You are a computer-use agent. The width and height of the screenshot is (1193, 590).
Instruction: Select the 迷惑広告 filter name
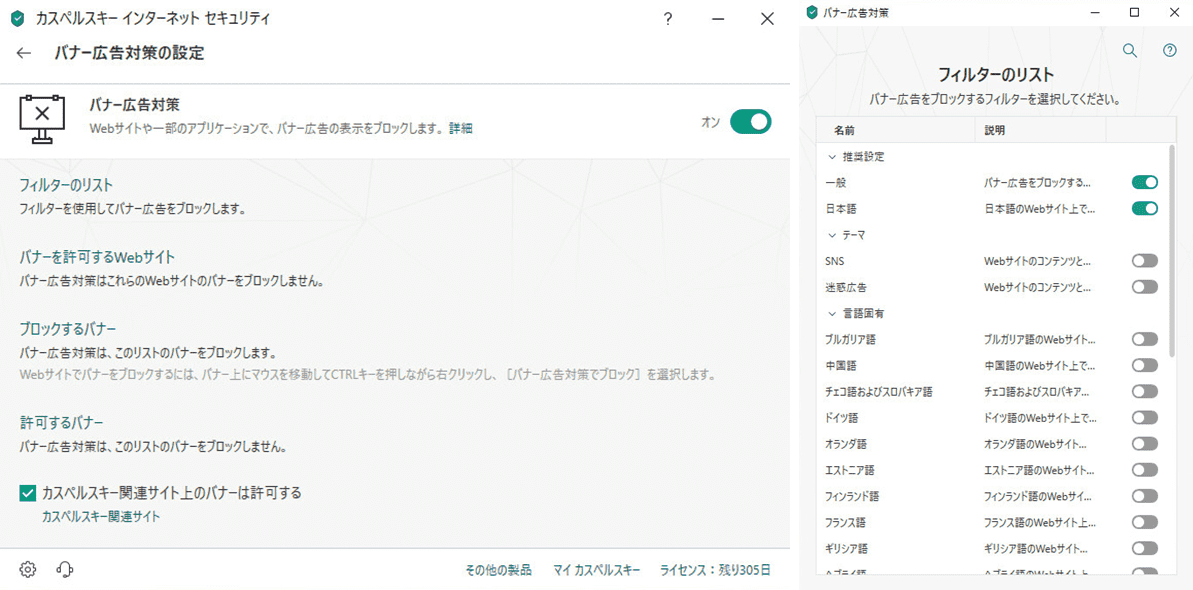845,288
